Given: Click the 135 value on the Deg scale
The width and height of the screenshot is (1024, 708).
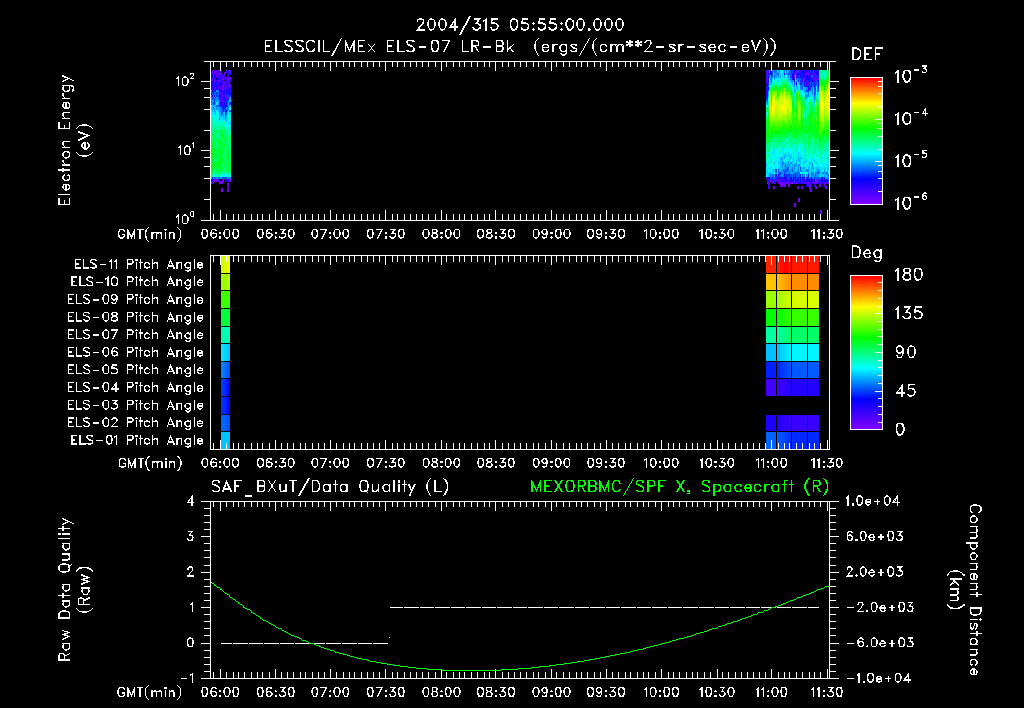Looking at the screenshot, I should 908,314.
